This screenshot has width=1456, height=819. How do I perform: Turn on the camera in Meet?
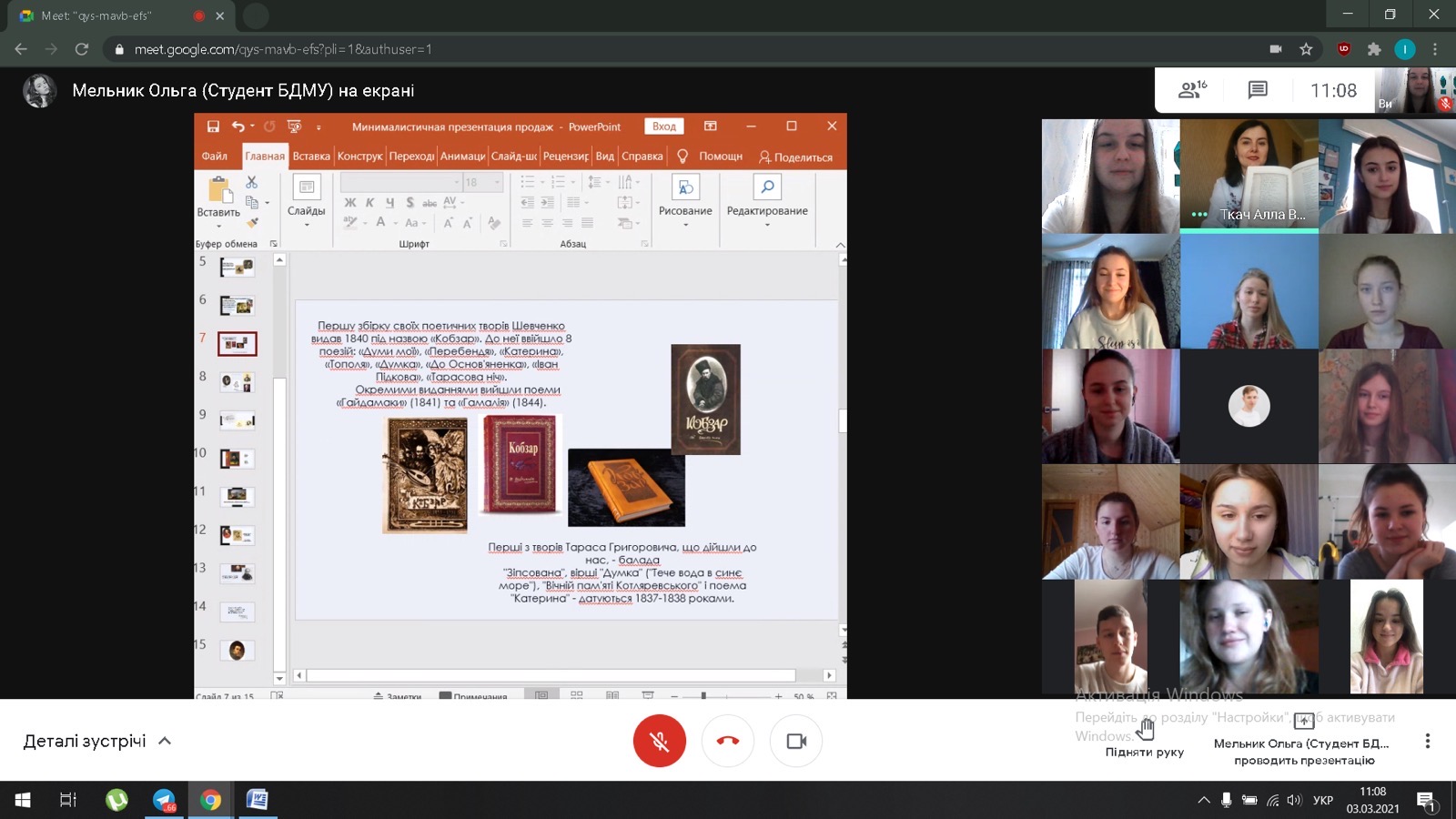pyautogui.click(x=796, y=741)
